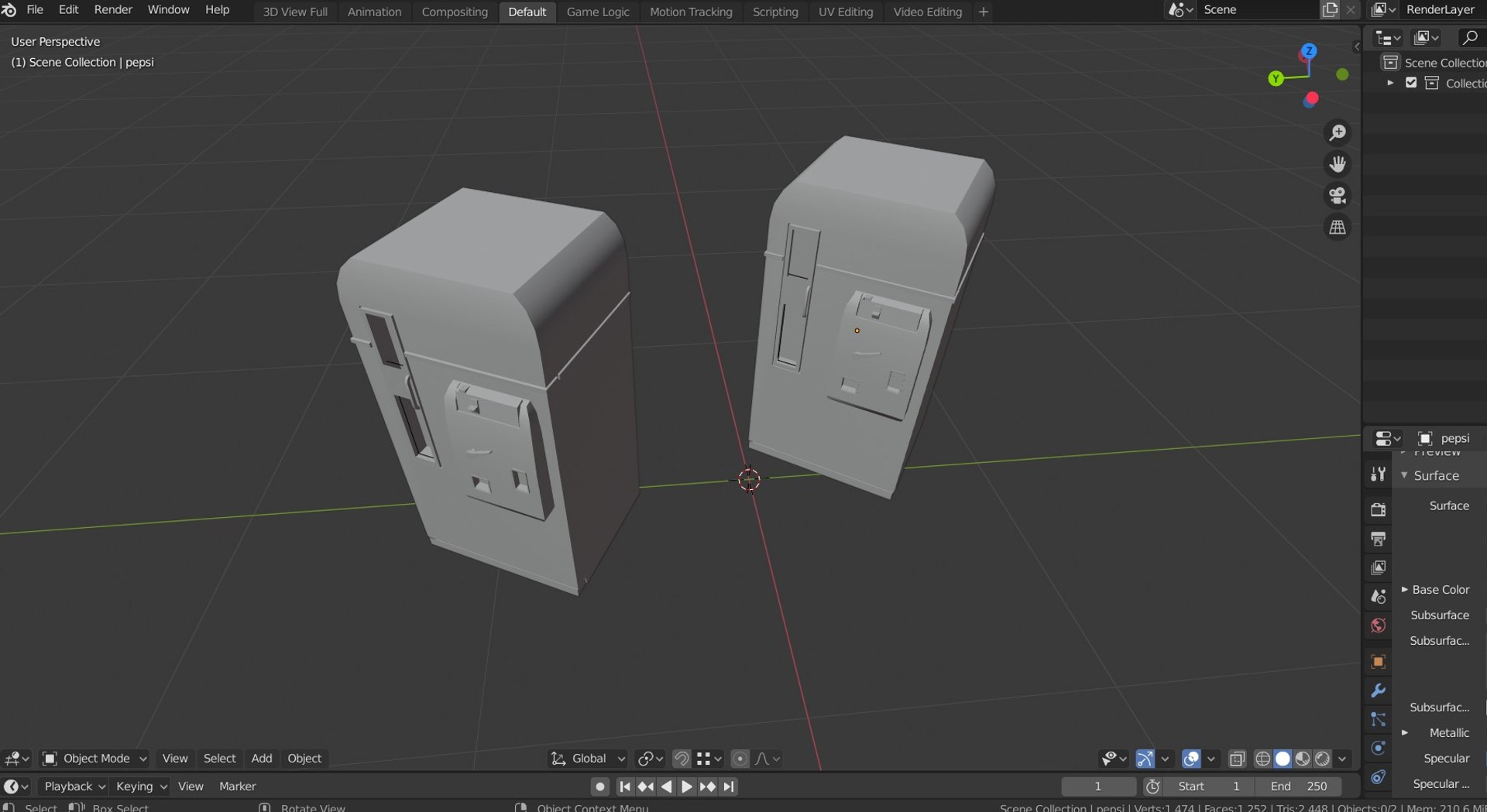Open the Modifiers properties tab

tap(1378, 690)
